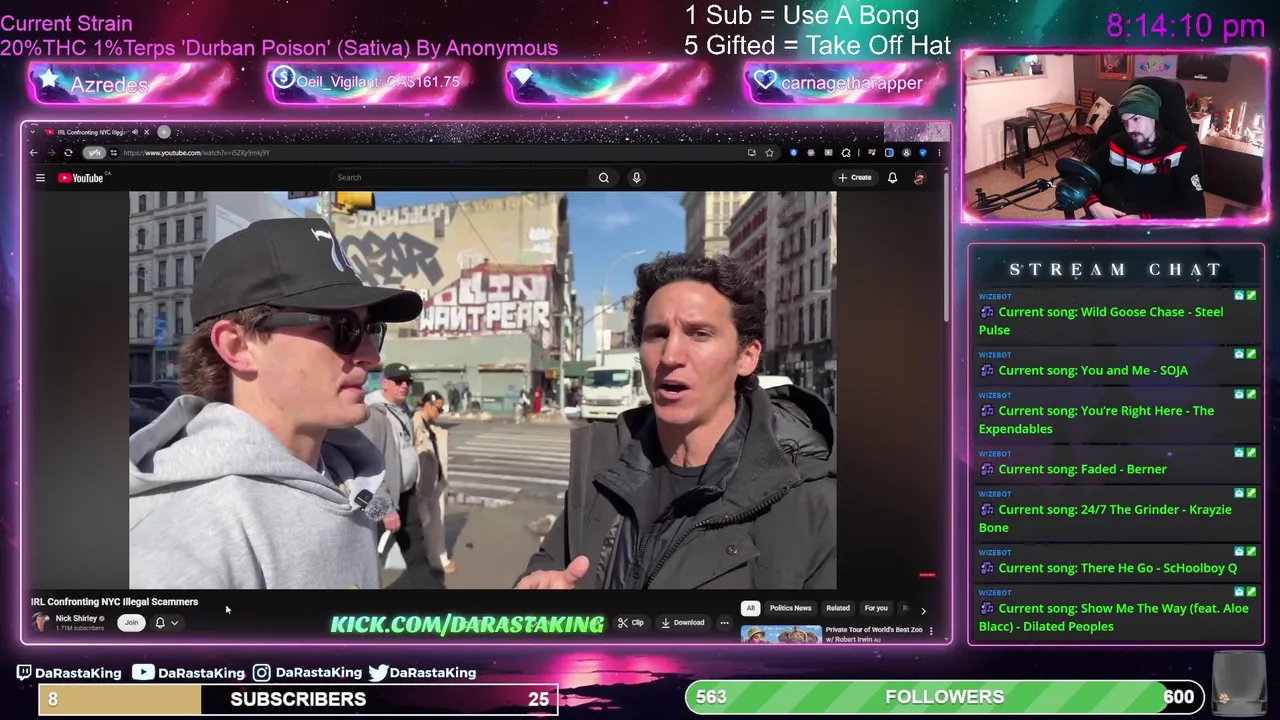Click the Instagram icon beside DaRastaKing
Screen dimensions: 1280x720
point(261,673)
